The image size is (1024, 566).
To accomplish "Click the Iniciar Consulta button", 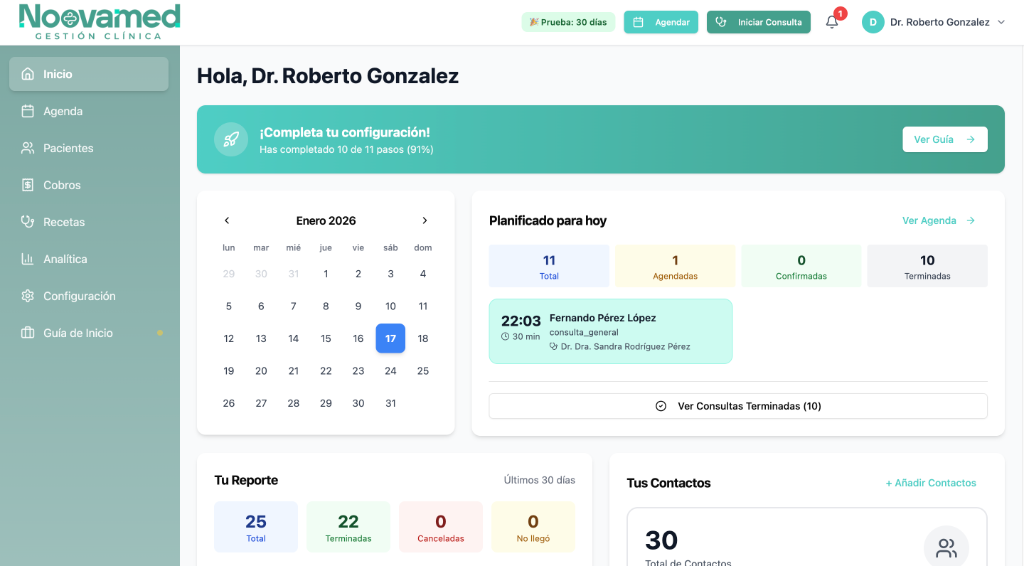I will [759, 22].
